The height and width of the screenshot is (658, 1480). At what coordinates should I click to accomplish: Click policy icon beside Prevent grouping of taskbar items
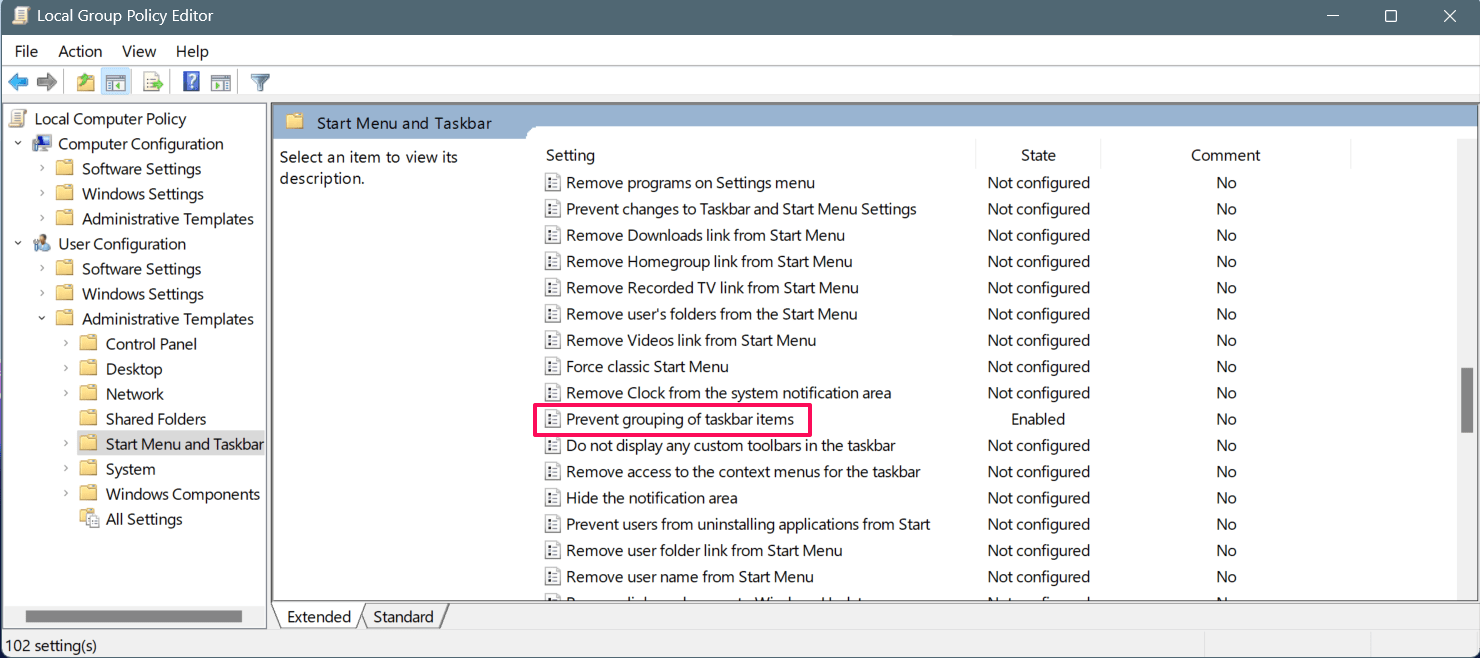click(553, 419)
